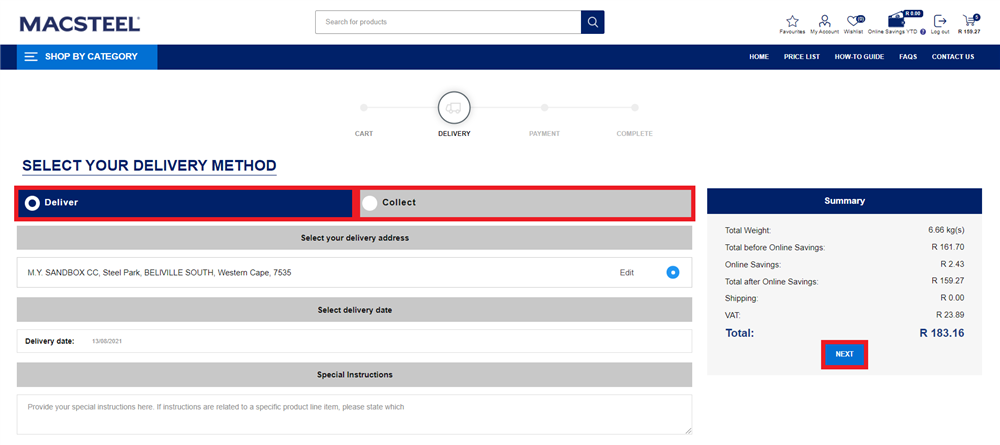Open the Price List menu item
1000x445 pixels.
(801, 57)
